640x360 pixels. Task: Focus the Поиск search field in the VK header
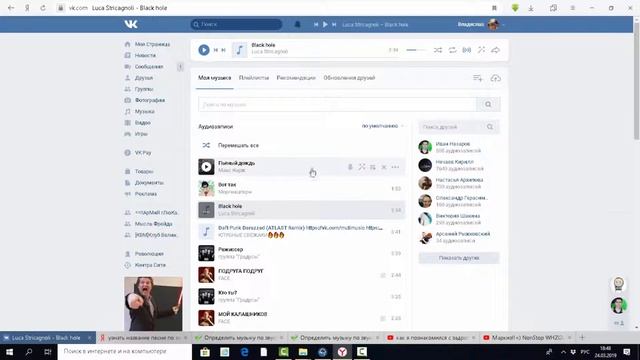(x=236, y=24)
